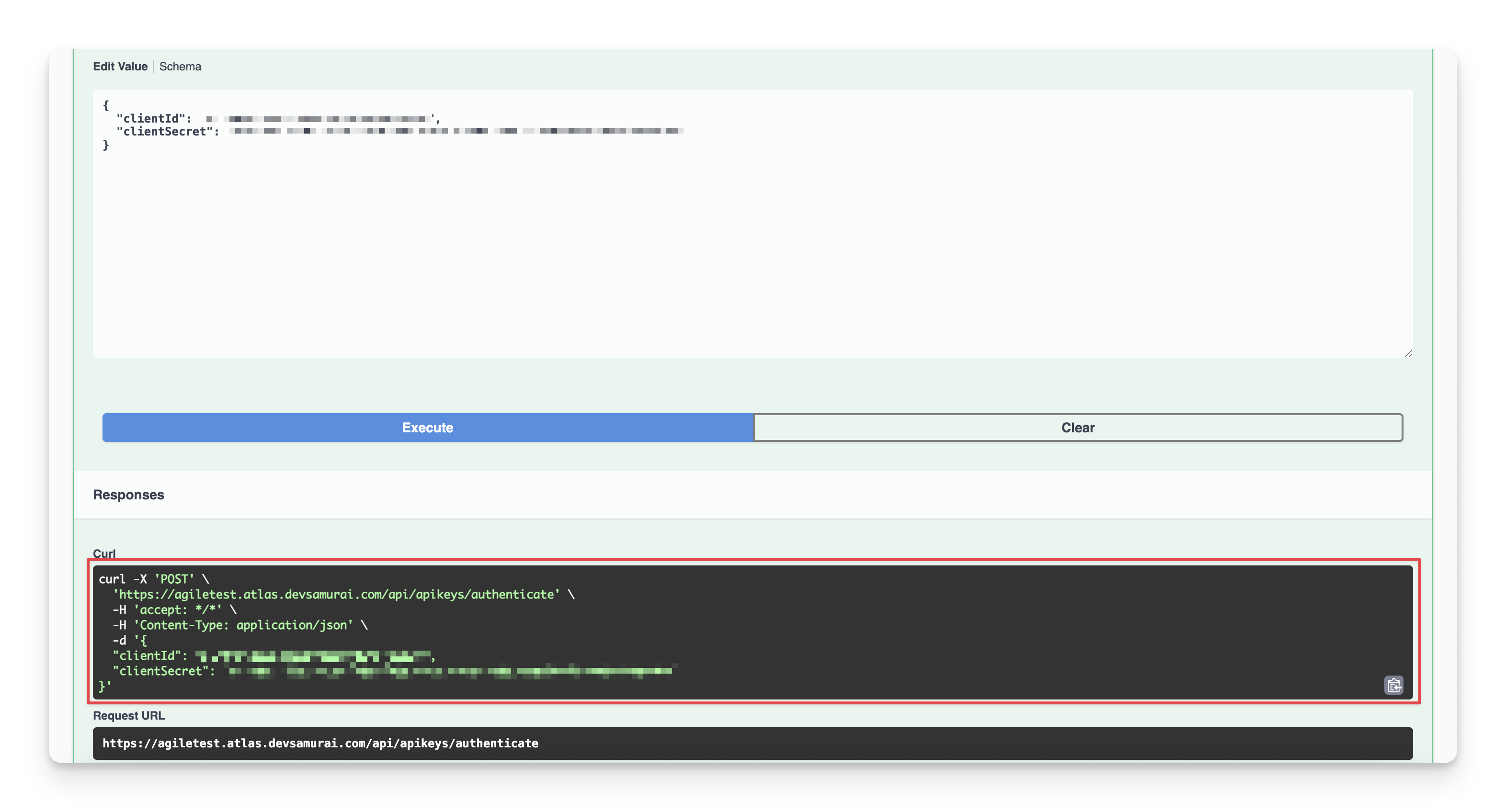The width and height of the screenshot is (1506, 812).
Task: Click the Request URL label
Action: pyautogui.click(x=129, y=716)
